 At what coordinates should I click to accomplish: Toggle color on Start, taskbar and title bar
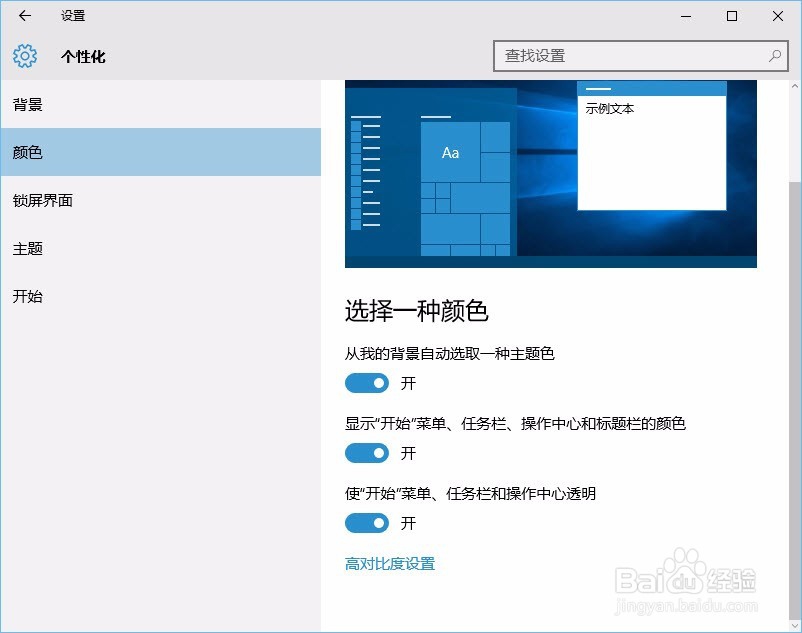367,453
